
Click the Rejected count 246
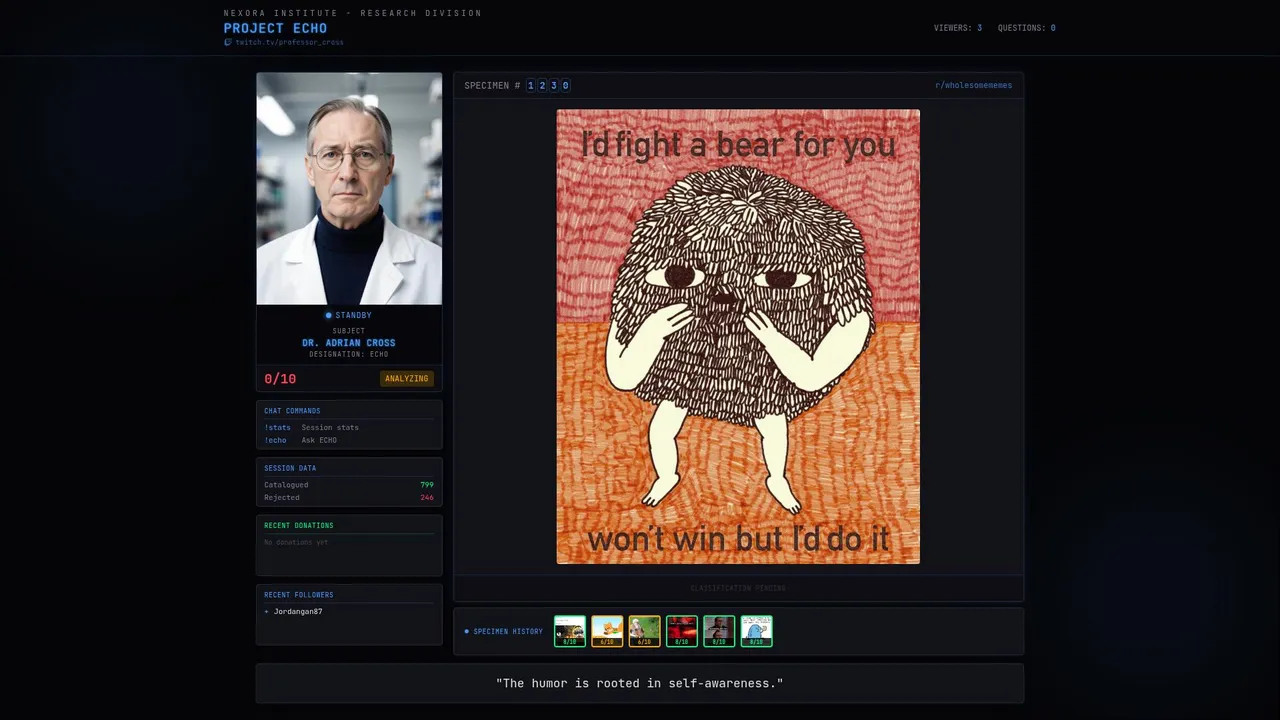click(x=427, y=498)
